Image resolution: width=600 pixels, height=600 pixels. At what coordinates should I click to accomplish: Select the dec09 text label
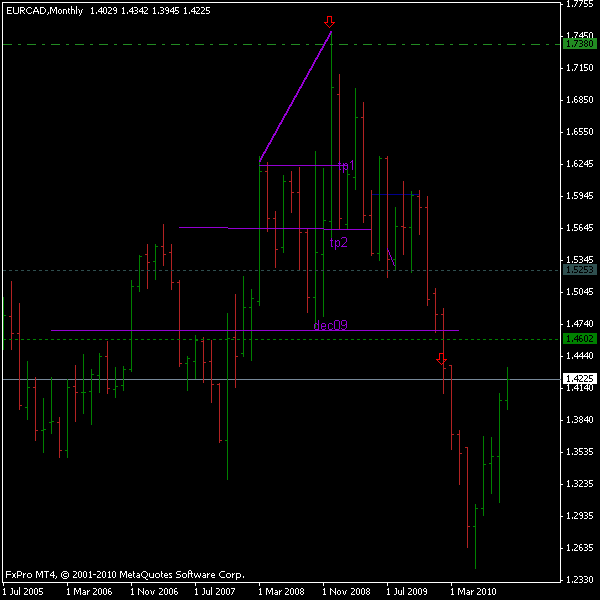pyautogui.click(x=330, y=325)
